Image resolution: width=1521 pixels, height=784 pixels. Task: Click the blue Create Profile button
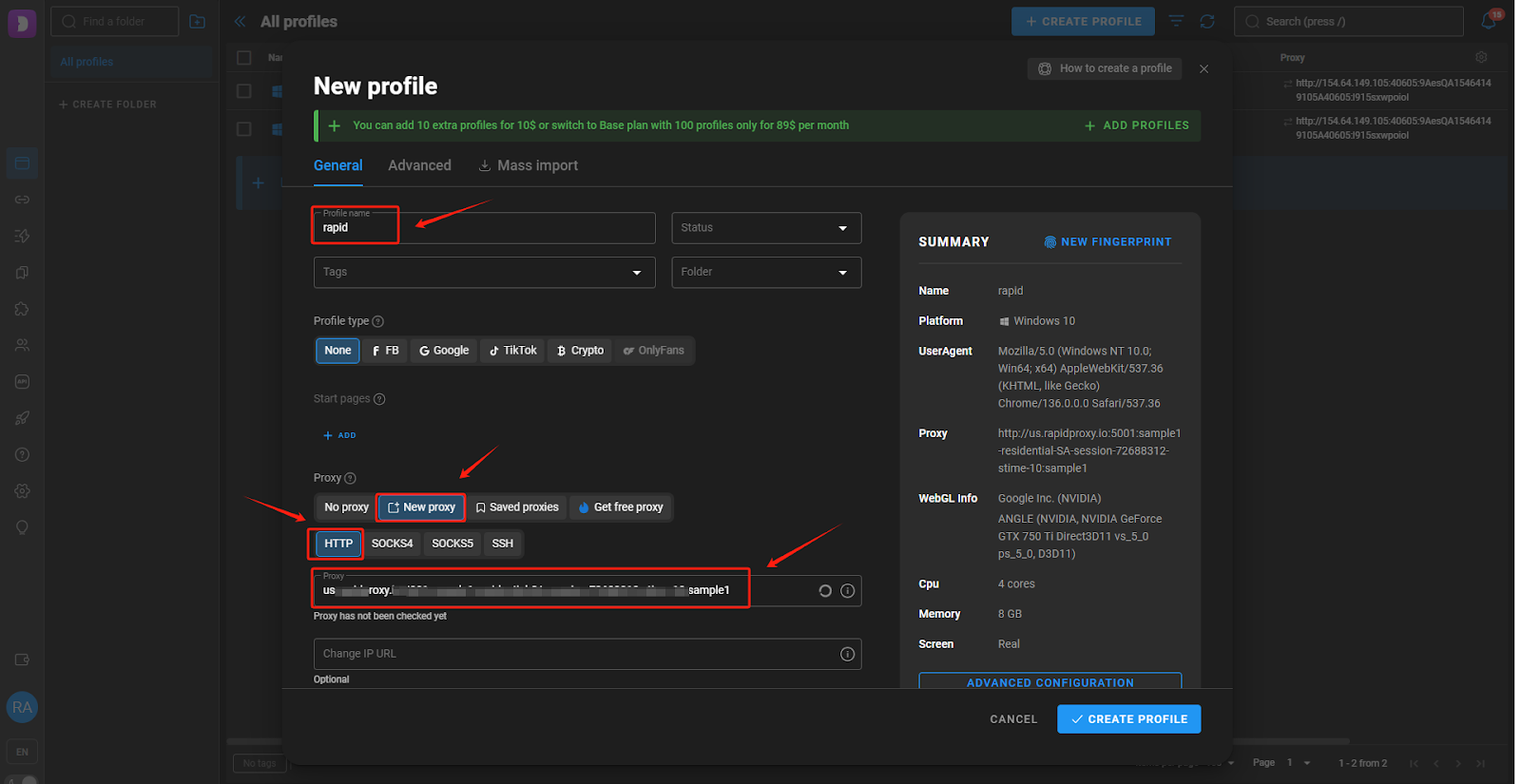point(1128,719)
